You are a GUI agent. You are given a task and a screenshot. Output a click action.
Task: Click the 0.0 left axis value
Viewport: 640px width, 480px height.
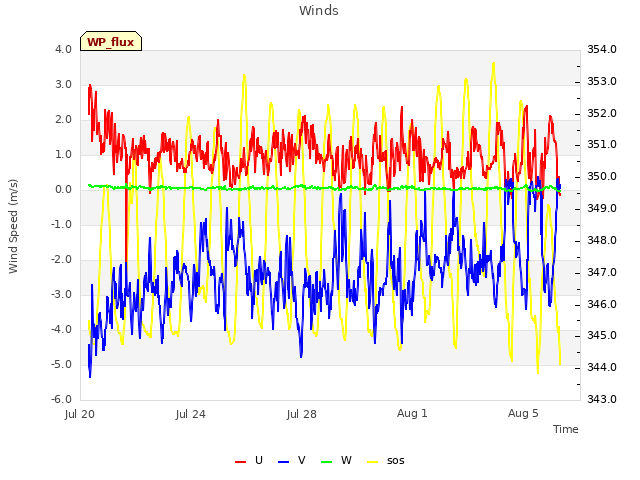(63, 189)
